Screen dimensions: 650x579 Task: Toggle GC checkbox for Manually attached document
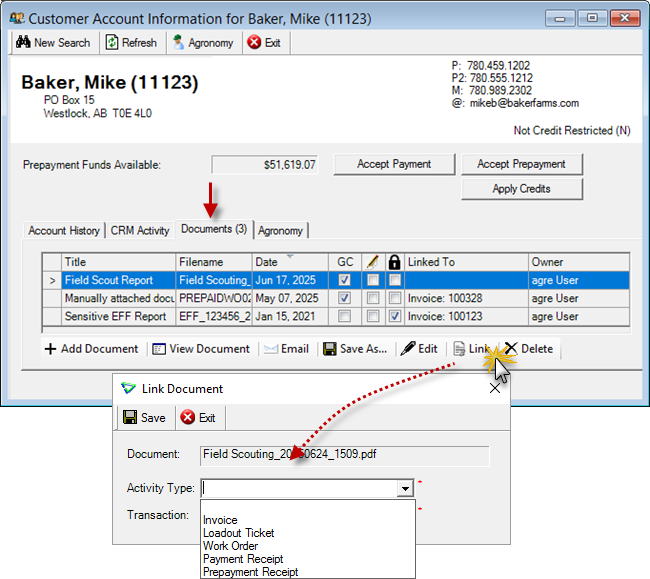coord(344,298)
